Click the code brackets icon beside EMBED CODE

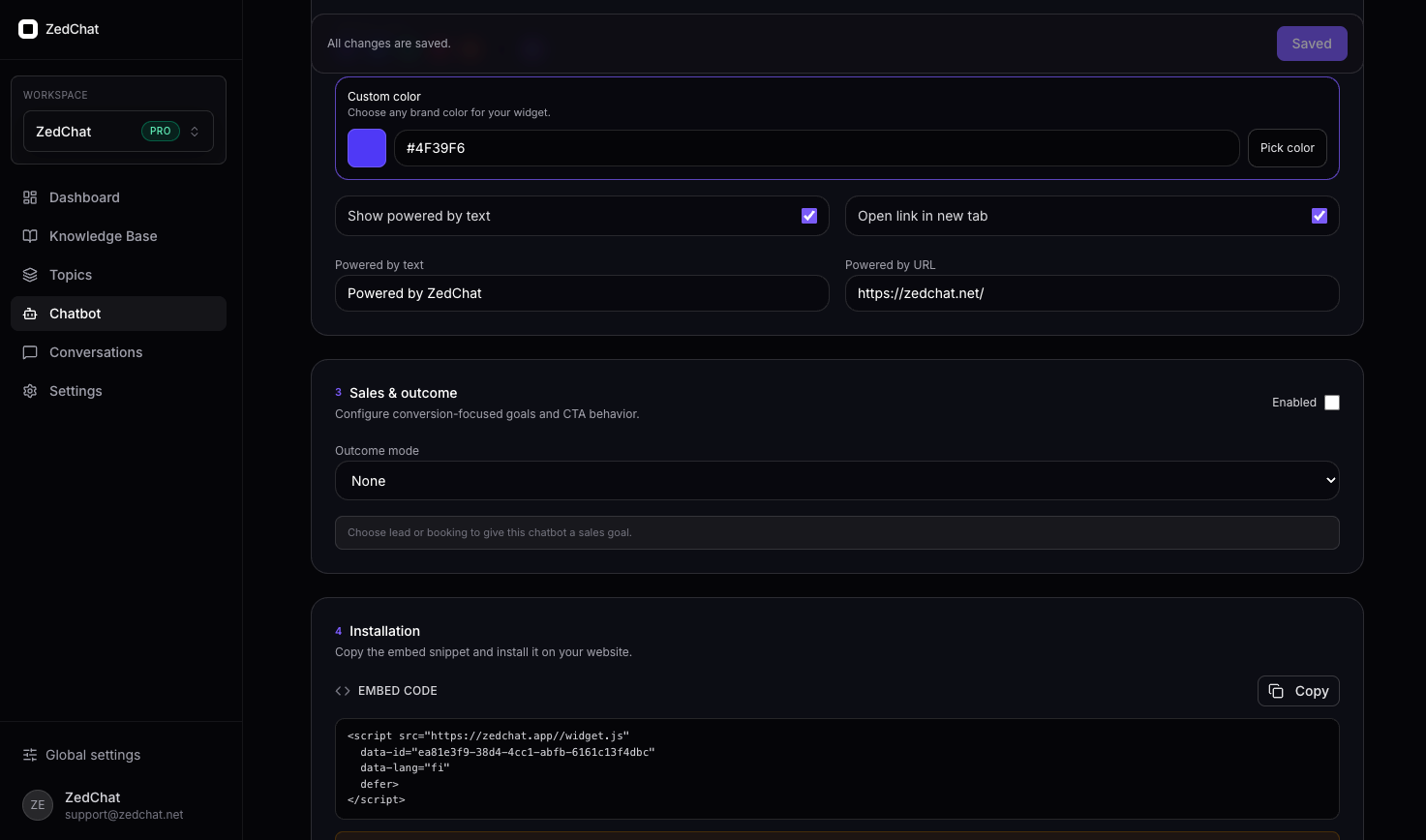pos(343,691)
